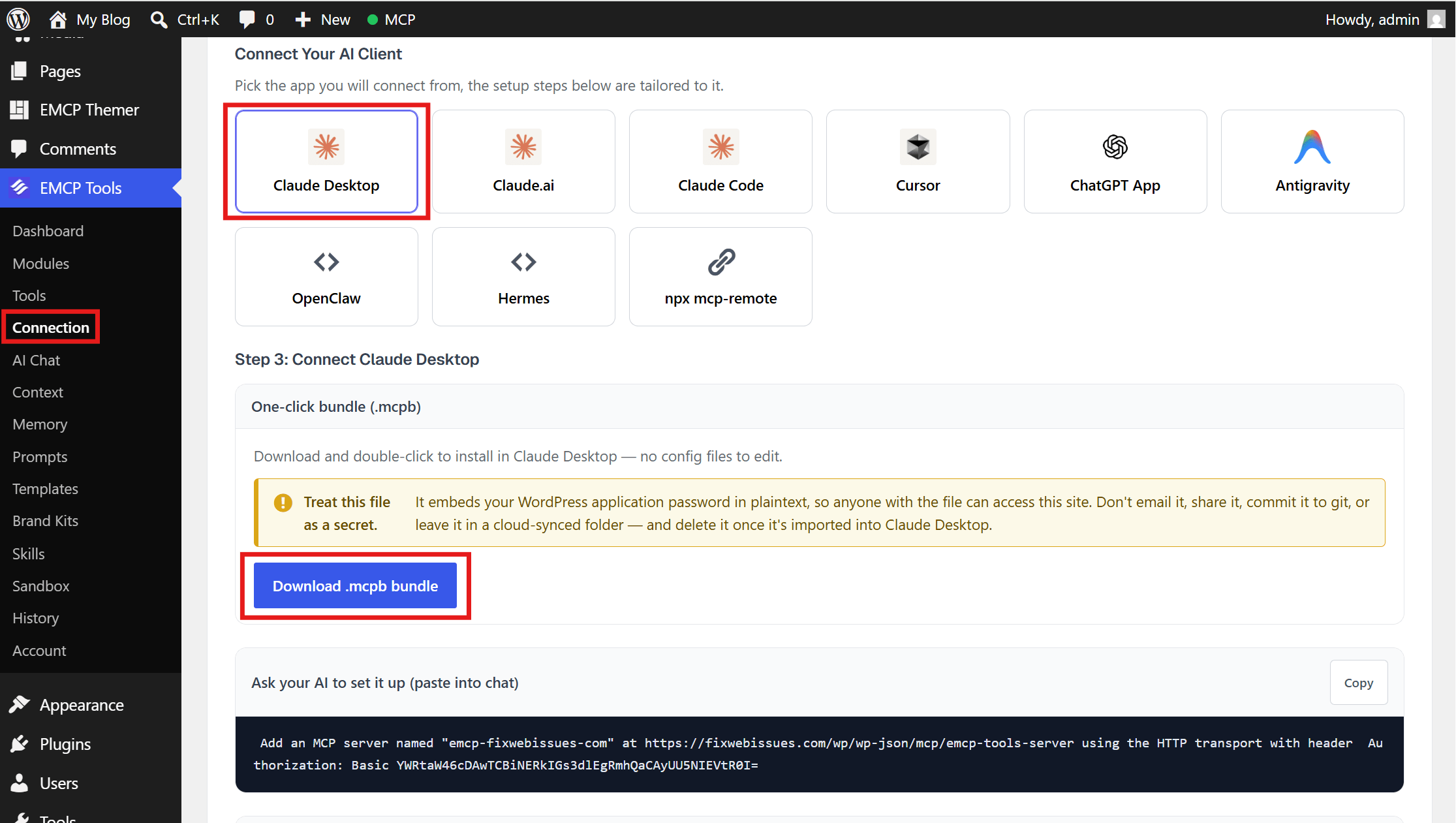The height and width of the screenshot is (823, 1456).
Task: Click the 'Treat this file as a secret.' text
Action: click(x=347, y=514)
